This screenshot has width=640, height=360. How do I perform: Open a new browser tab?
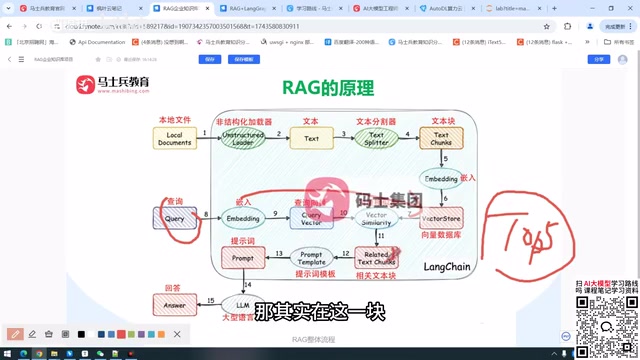(554, 8)
